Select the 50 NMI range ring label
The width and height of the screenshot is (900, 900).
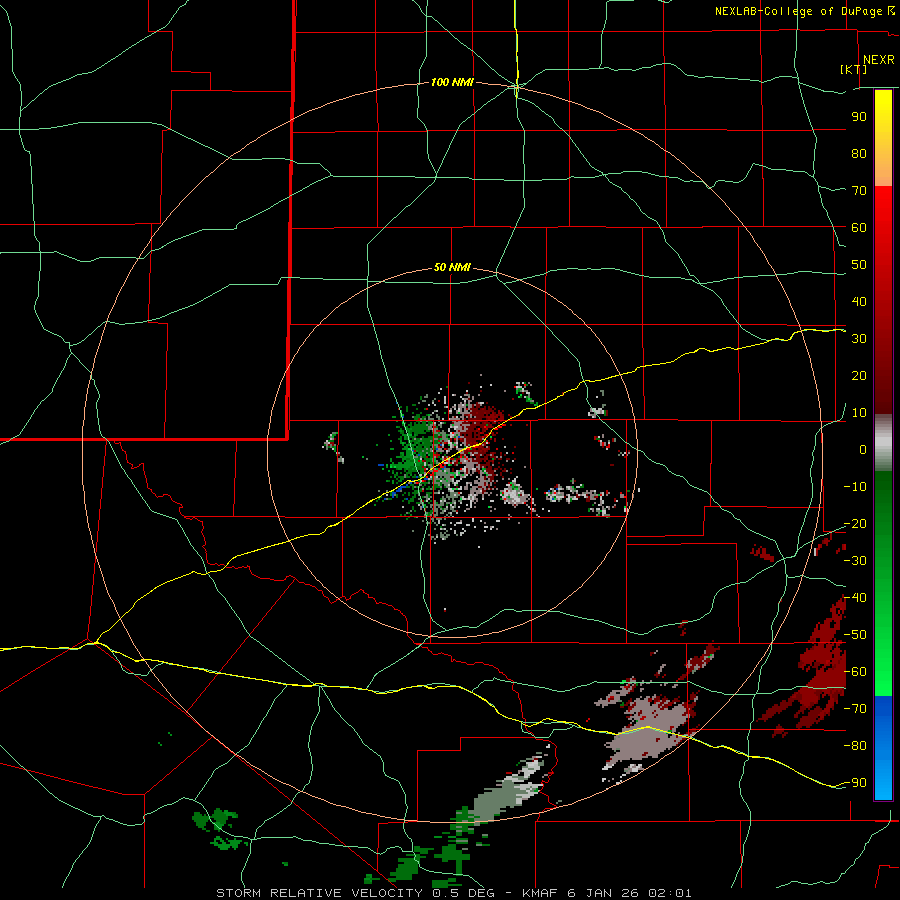tap(452, 267)
